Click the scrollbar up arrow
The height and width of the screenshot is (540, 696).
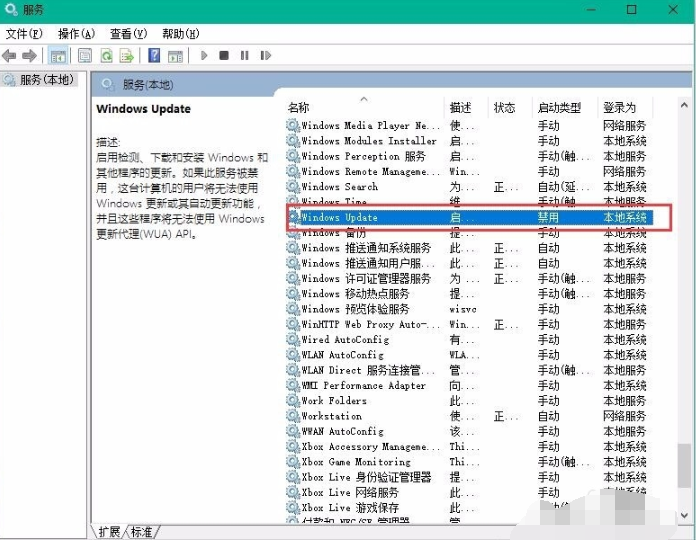pos(684,105)
